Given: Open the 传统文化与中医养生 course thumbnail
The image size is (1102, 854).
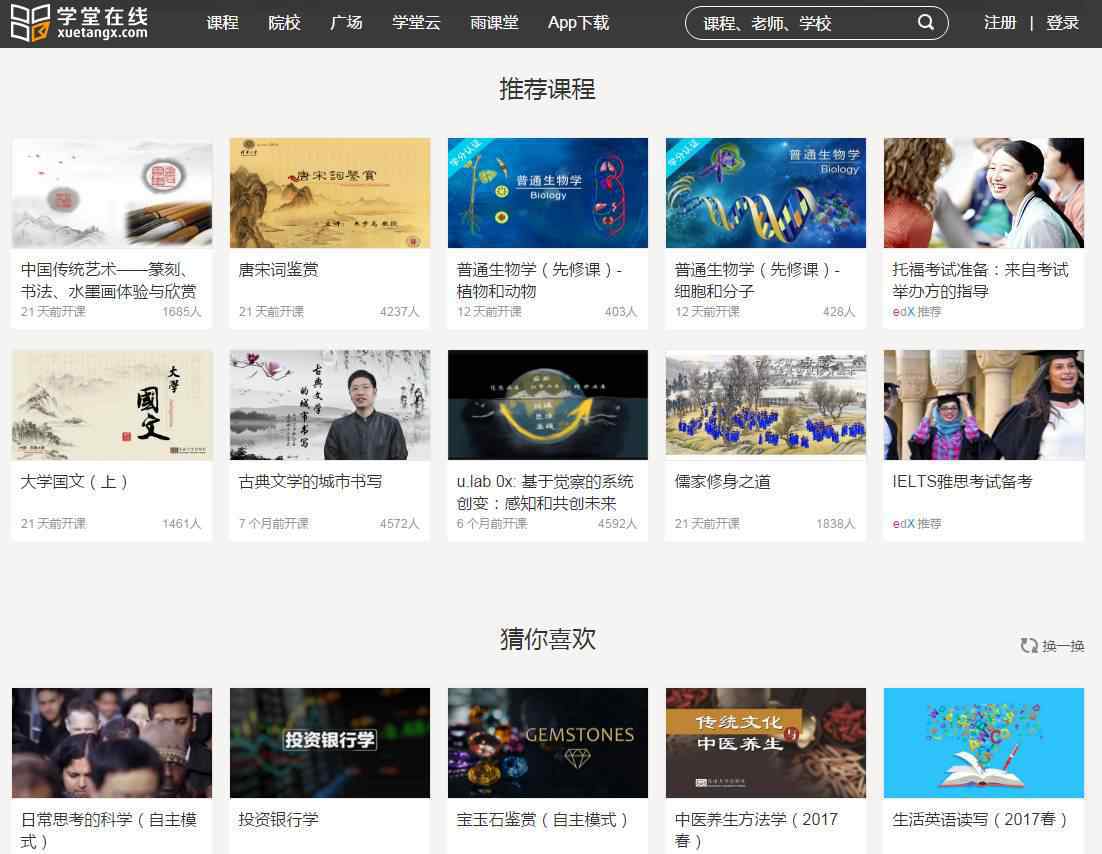Looking at the screenshot, I should point(766,743).
